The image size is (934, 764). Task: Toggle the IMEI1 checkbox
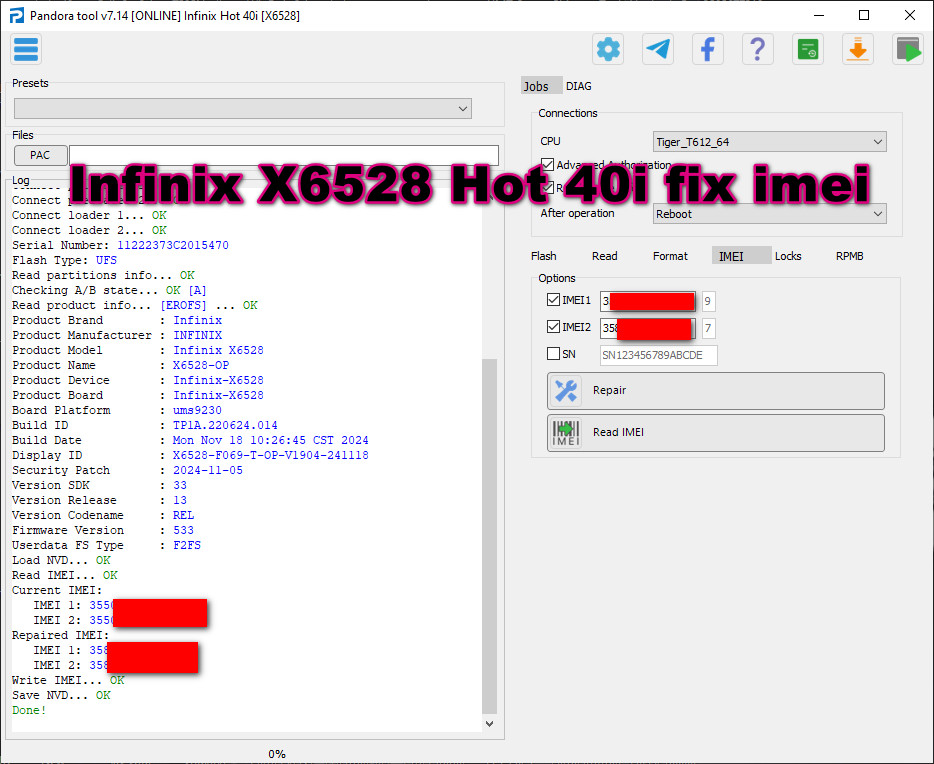coord(553,300)
